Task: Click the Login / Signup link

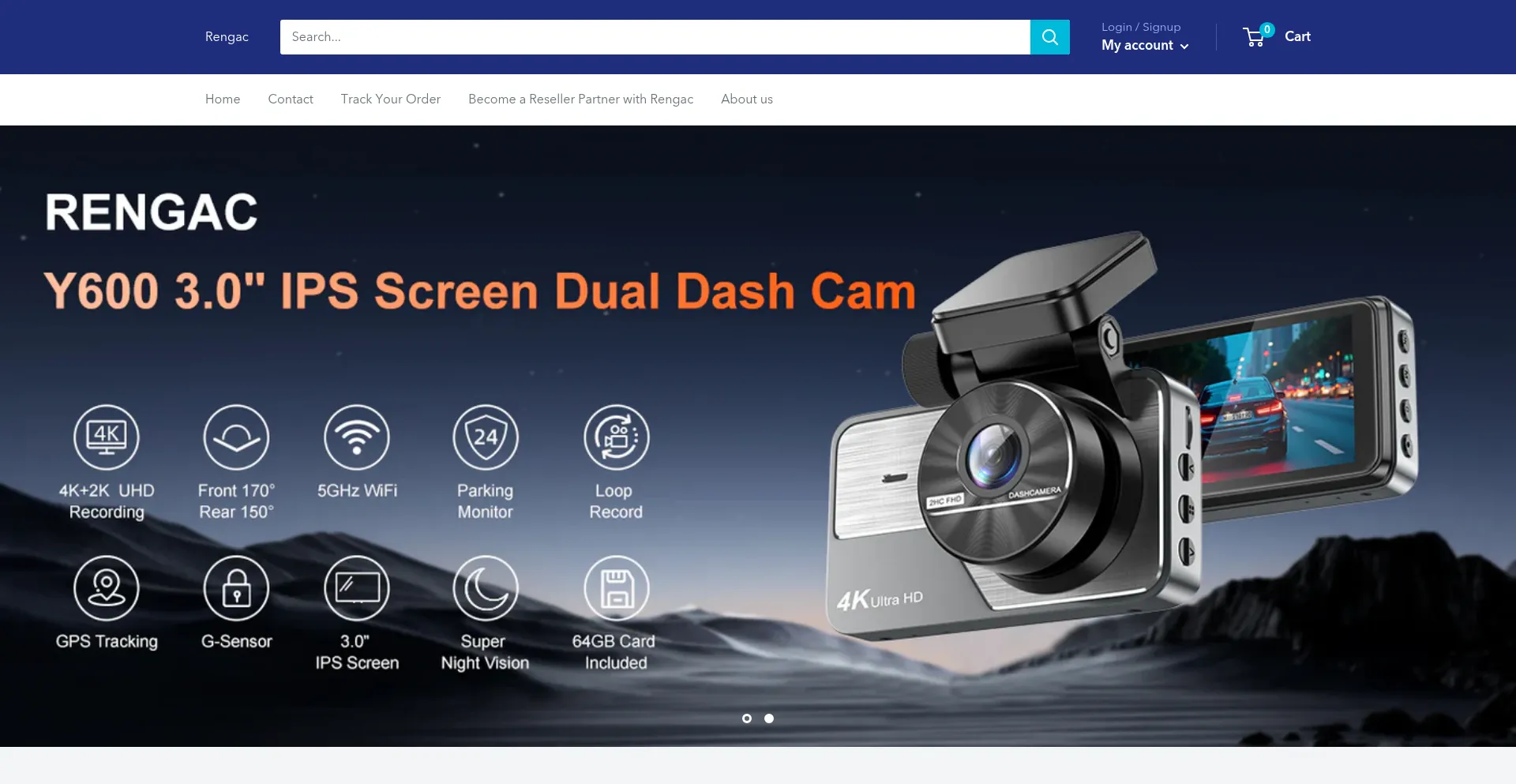Action: coord(1141,27)
